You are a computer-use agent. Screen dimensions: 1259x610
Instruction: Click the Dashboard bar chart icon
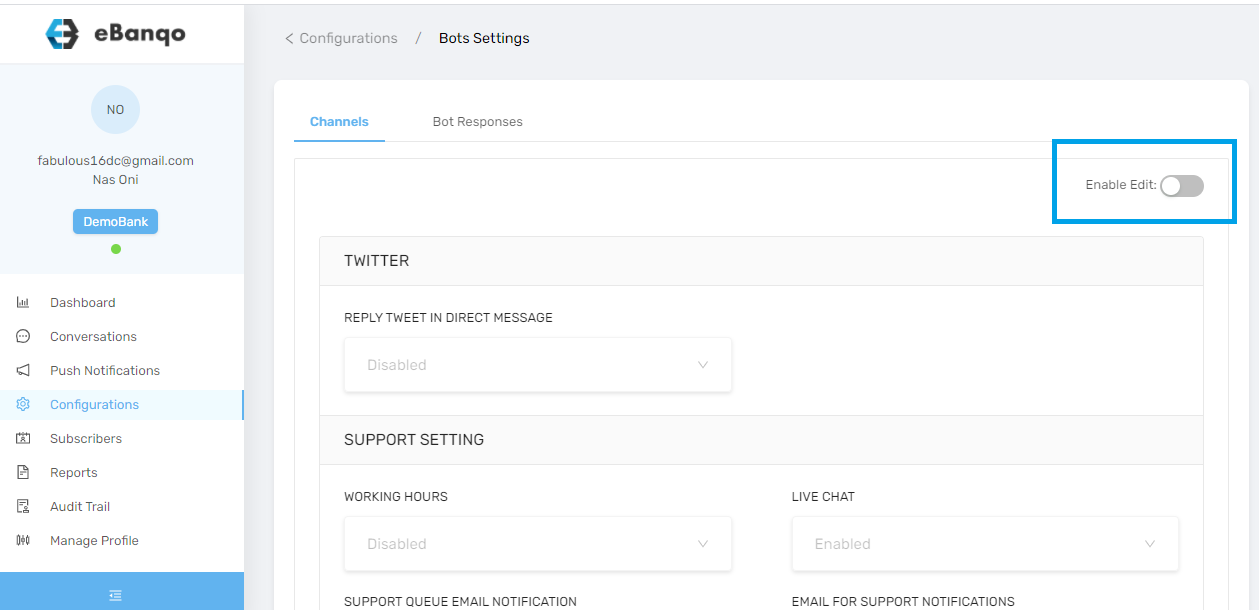23,302
